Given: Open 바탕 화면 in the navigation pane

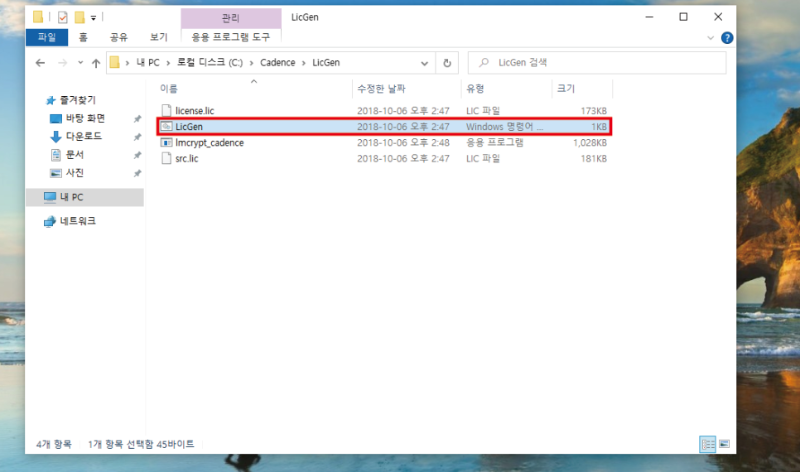Looking at the screenshot, I should tap(85, 118).
